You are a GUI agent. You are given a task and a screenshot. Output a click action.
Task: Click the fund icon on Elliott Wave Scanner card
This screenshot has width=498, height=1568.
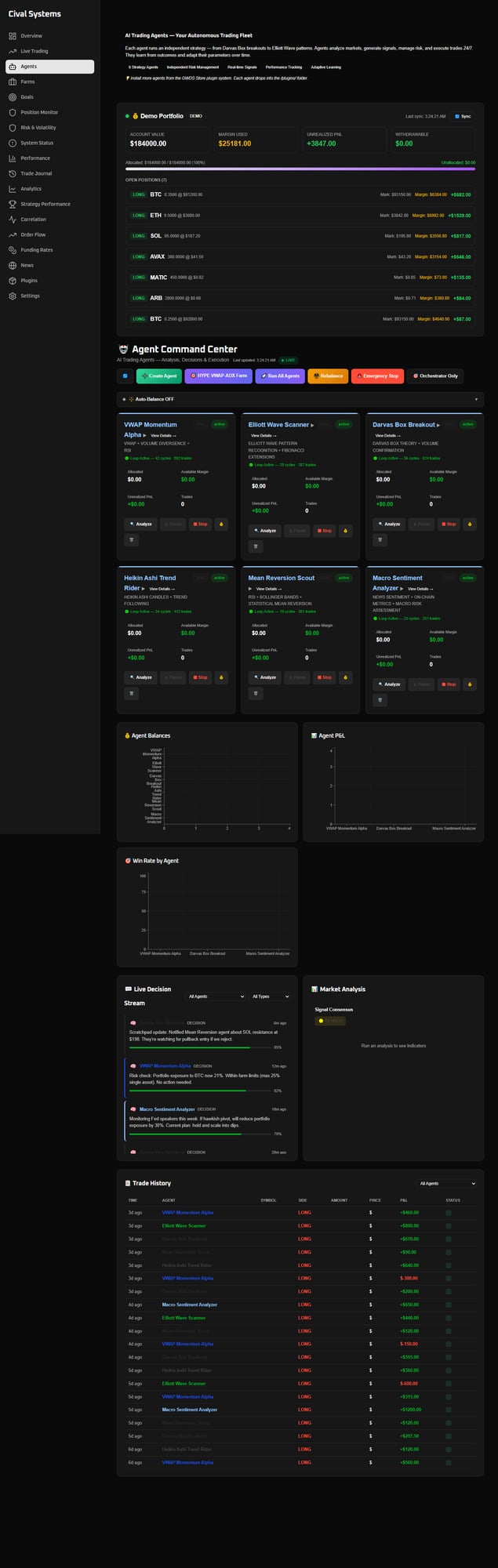(345, 531)
